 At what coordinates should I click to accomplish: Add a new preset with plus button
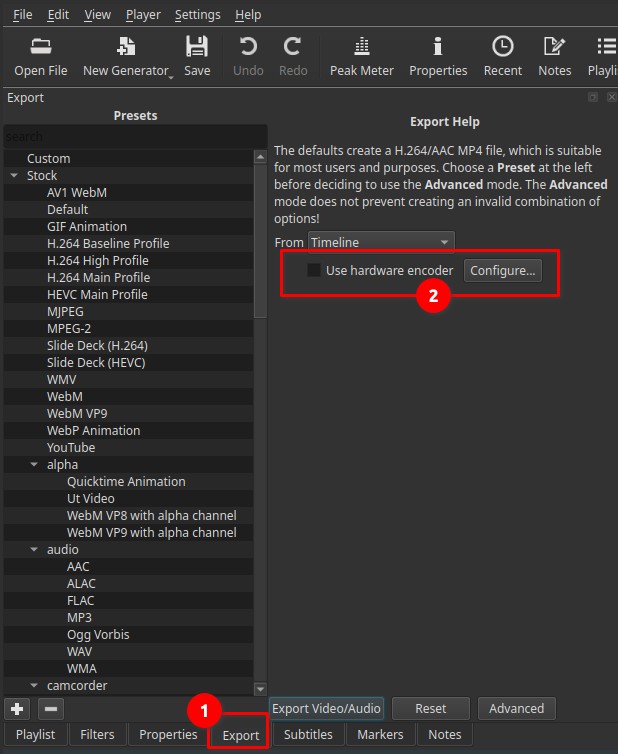tap(17, 708)
